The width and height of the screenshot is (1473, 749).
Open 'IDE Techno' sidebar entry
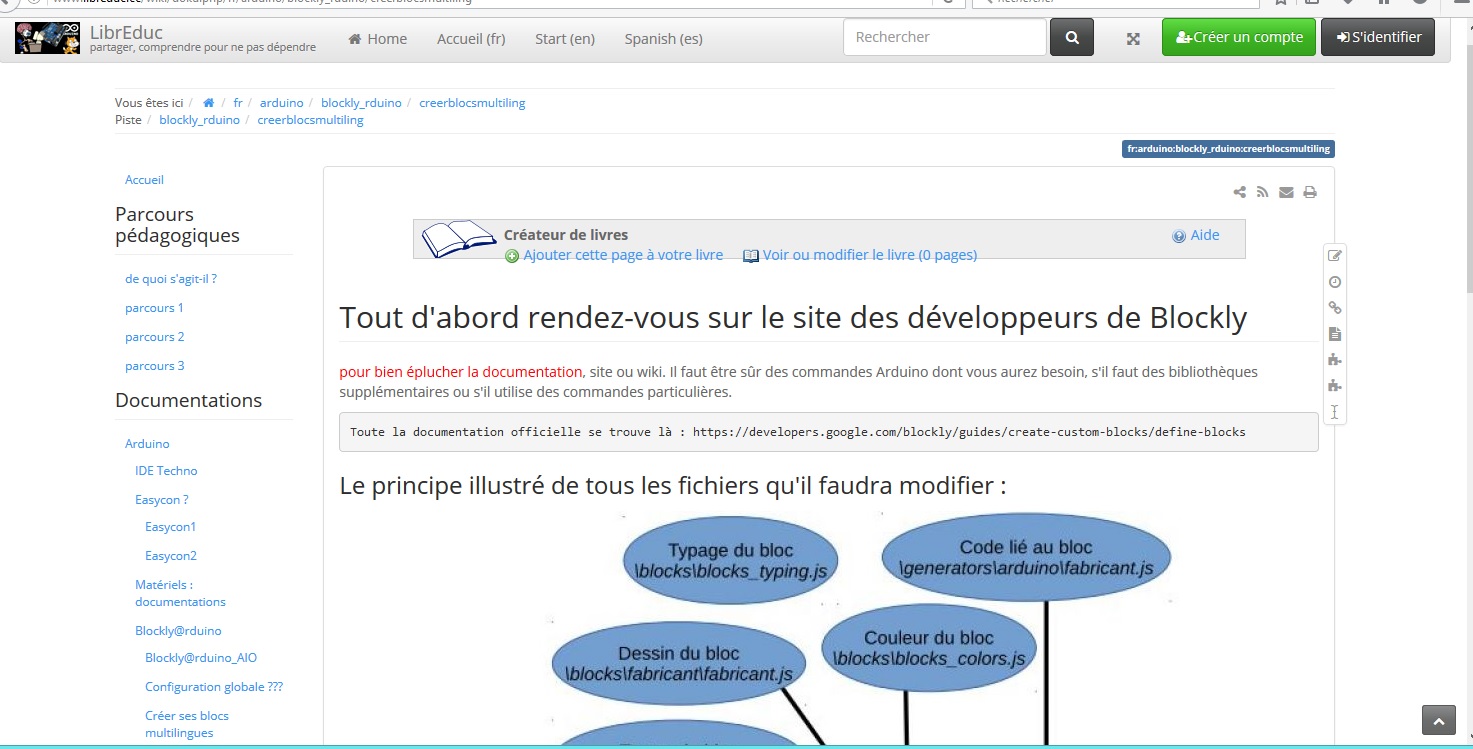[166, 471]
